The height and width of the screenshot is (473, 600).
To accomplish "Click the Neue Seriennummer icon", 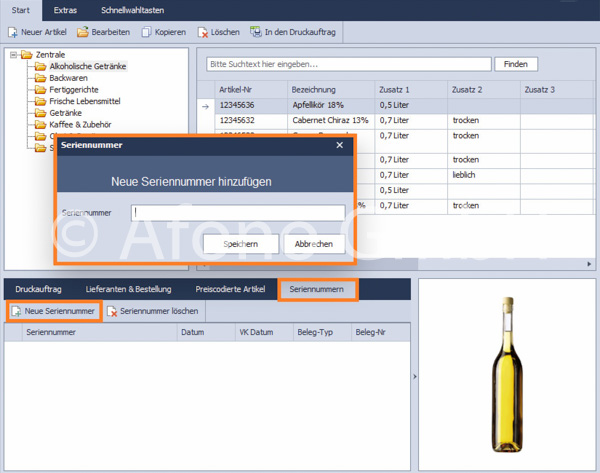I will (x=16, y=311).
